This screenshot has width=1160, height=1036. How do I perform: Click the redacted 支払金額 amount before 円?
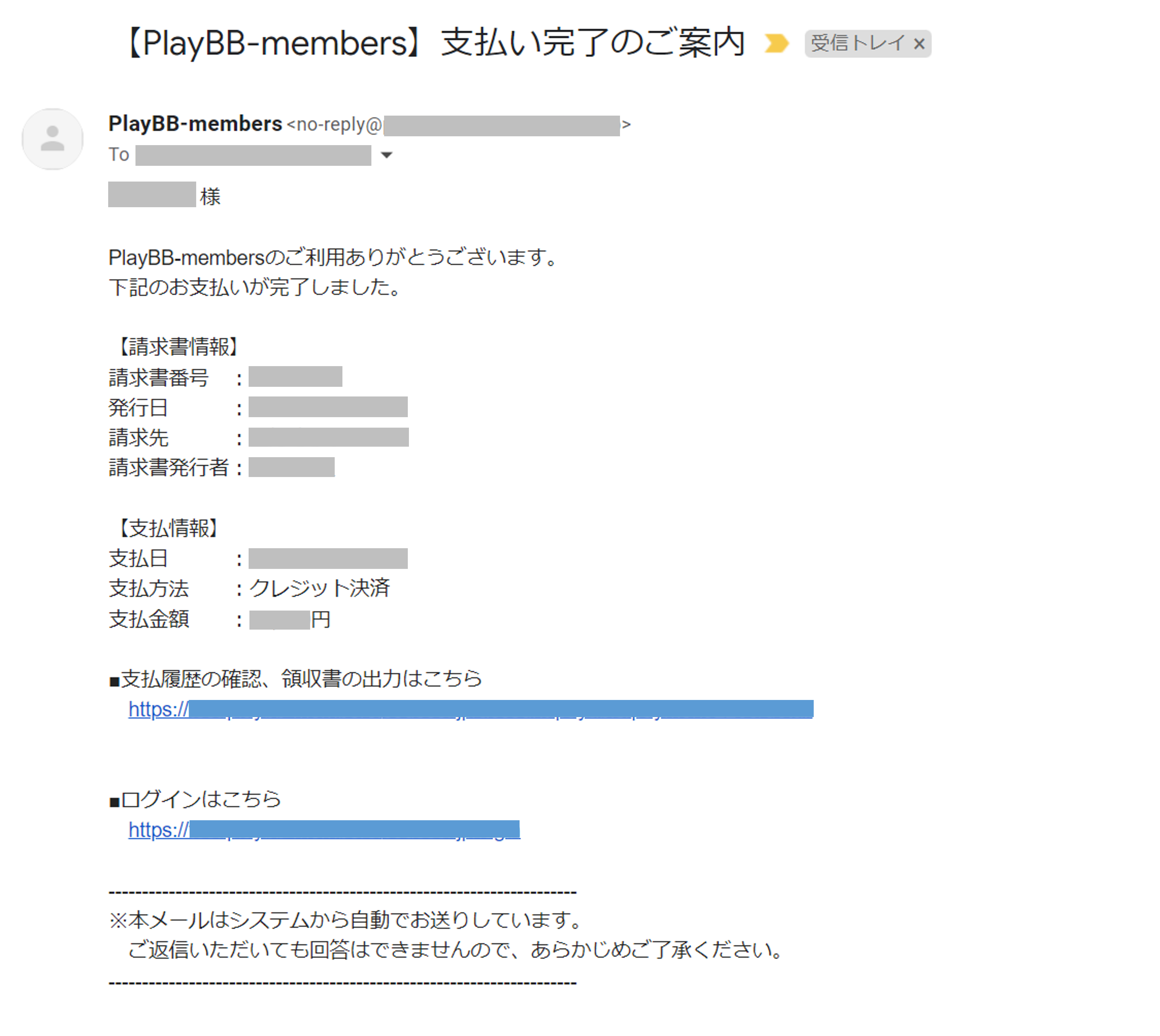point(280,619)
